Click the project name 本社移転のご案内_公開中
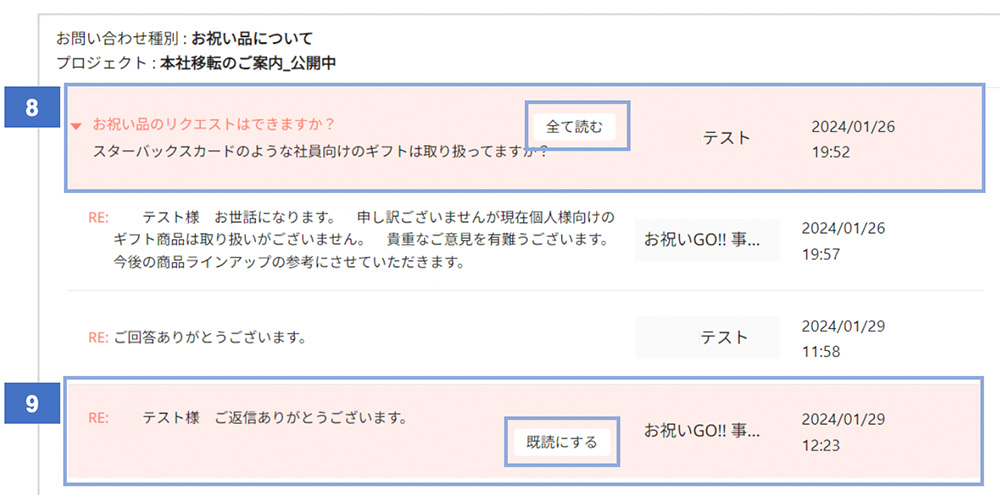The width and height of the screenshot is (1000, 495). (x=248, y=63)
